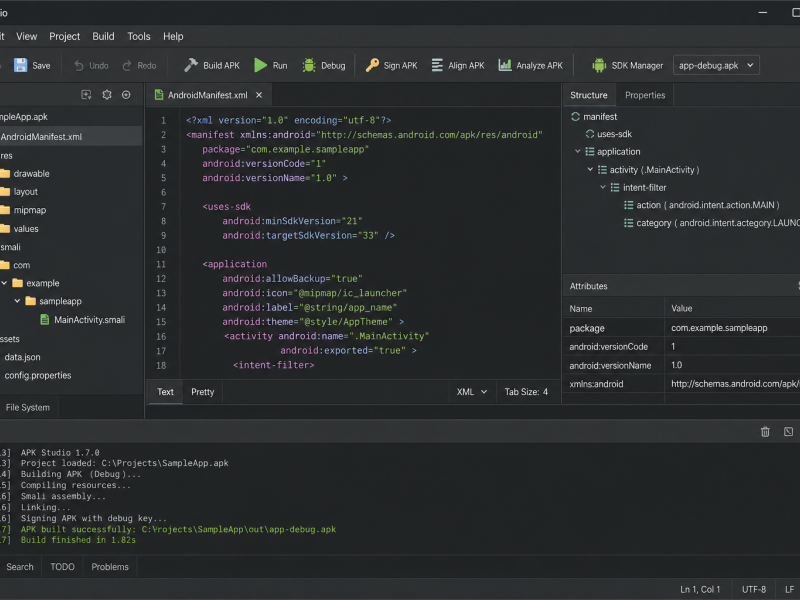Click the Align APK lines icon

437,65
